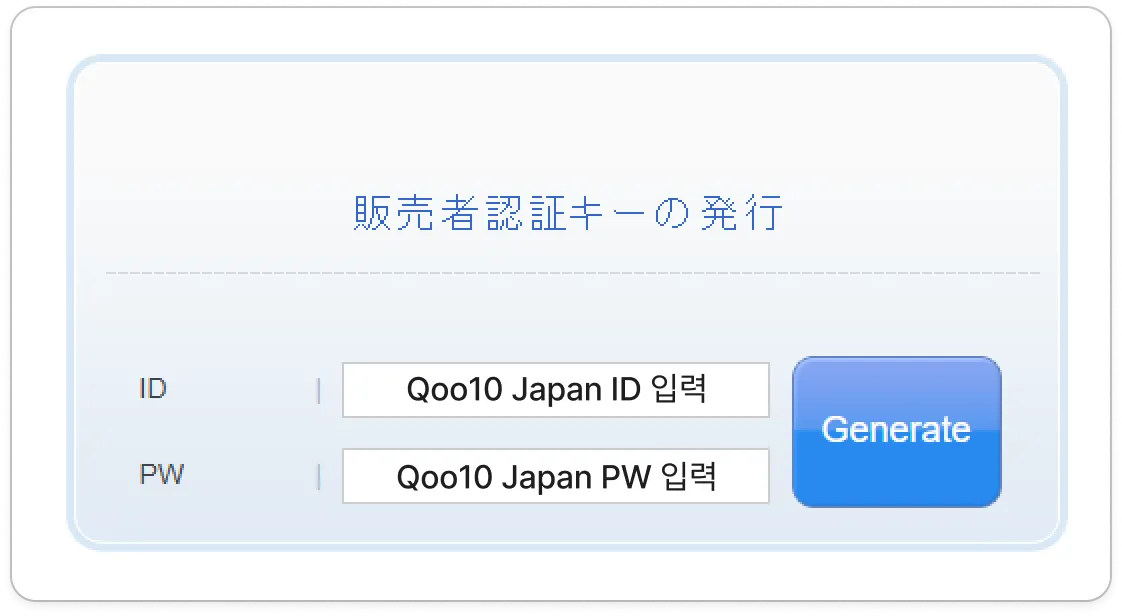Click the blue Generate button
Screen dimensions: 1122x616
tap(897, 432)
